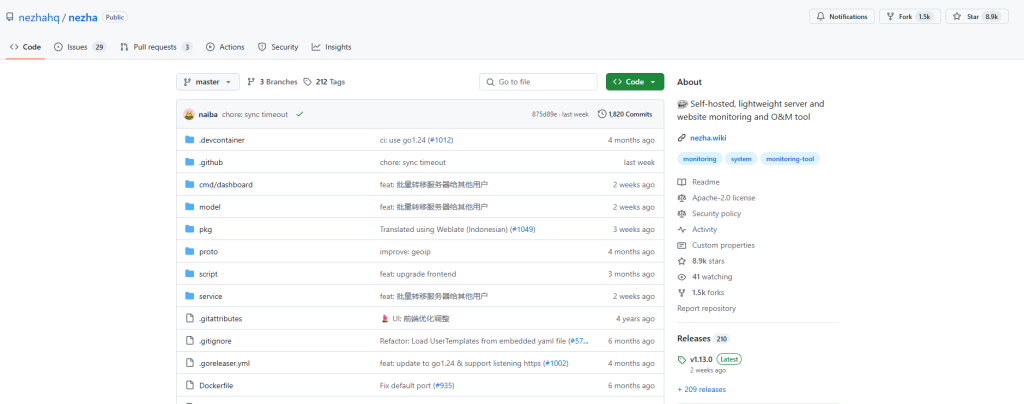Open the 212 Tags list
The height and width of the screenshot is (404, 1024).
(324, 82)
